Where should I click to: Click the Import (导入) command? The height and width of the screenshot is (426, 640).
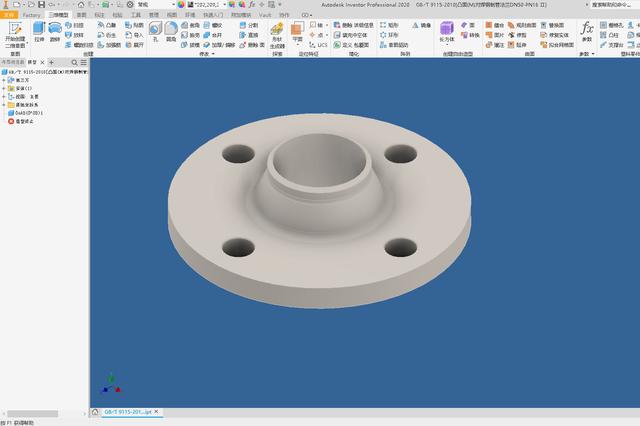(134, 35)
